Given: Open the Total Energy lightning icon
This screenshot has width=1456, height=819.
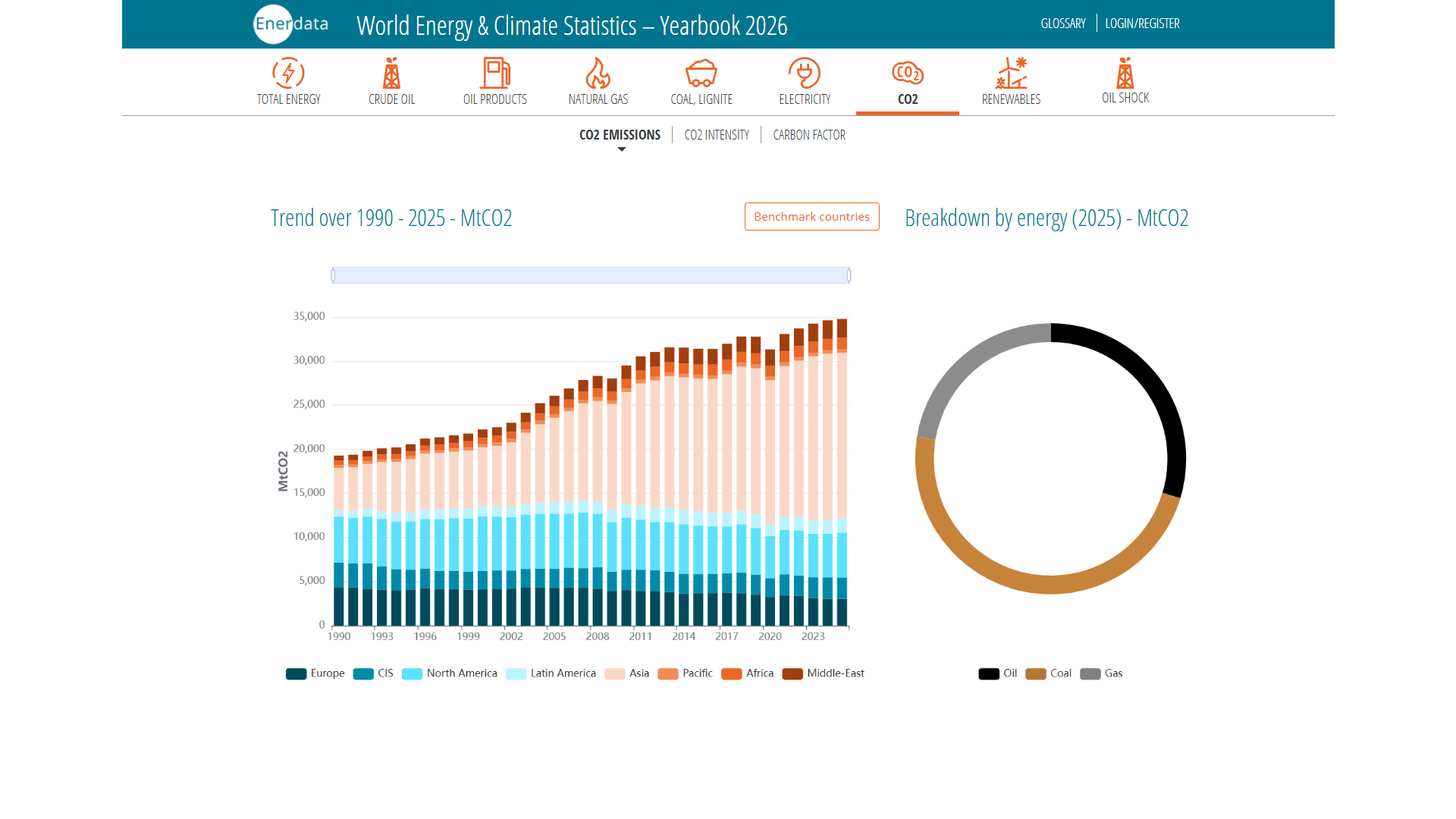Looking at the screenshot, I should (288, 74).
